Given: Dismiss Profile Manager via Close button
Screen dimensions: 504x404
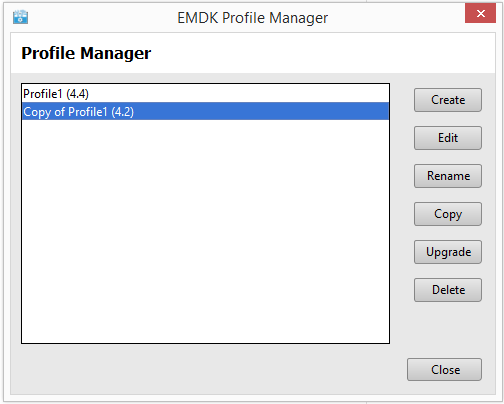Looking at the screenshot, I should point(444,369).
